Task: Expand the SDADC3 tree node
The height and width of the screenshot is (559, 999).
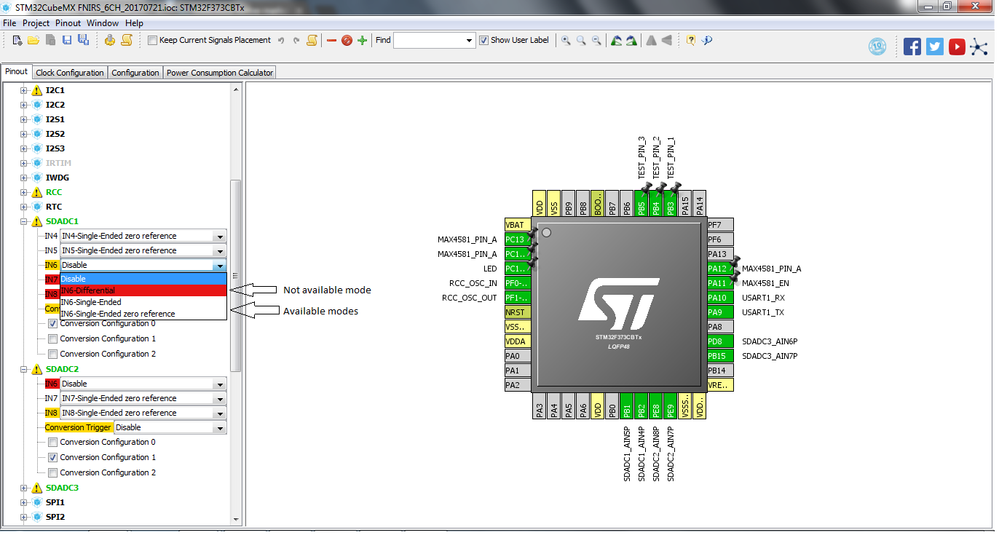Action: click(x=24, y=488)
